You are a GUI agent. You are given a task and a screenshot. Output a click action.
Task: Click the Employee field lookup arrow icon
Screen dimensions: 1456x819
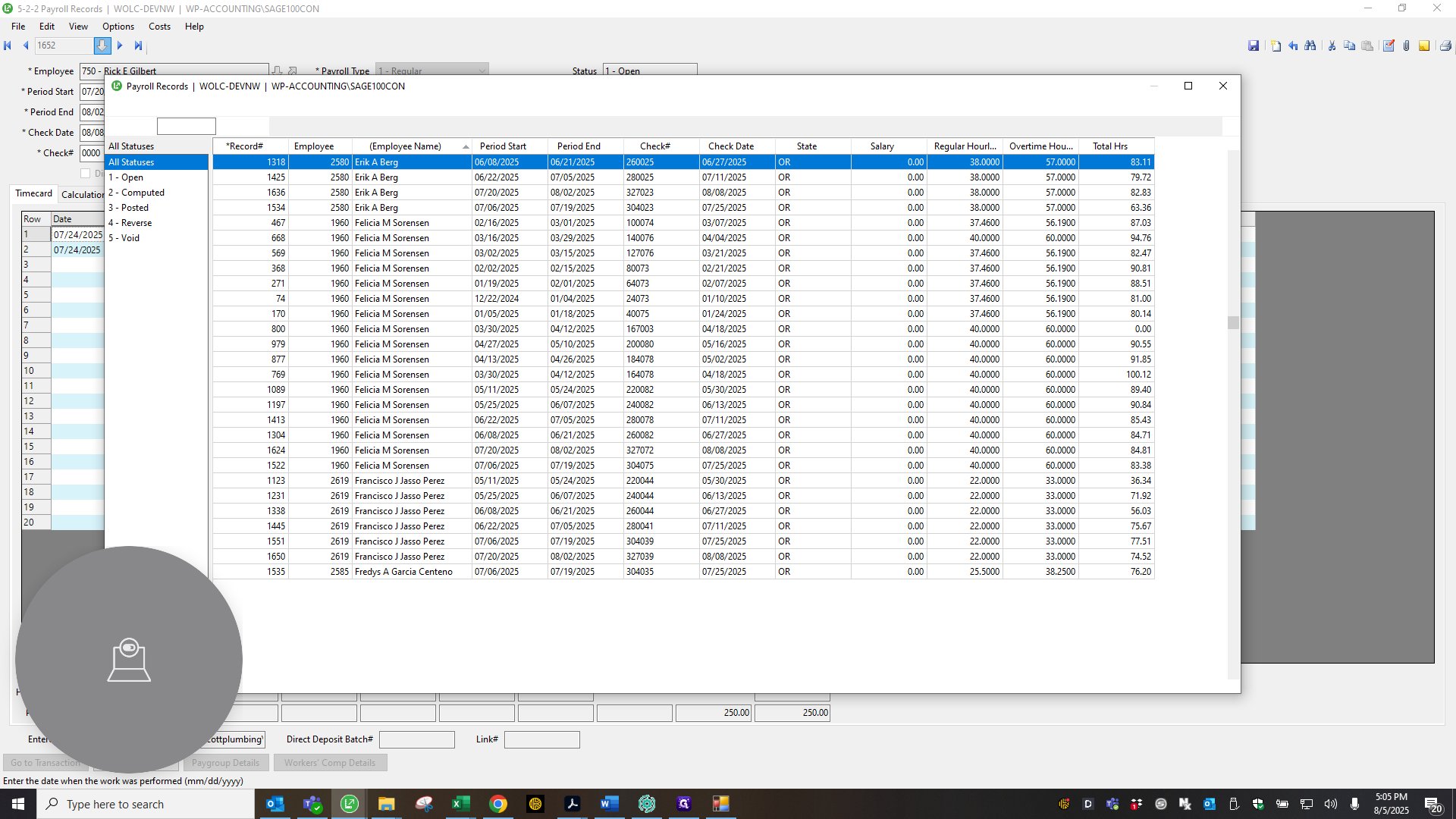coord(278,71)
